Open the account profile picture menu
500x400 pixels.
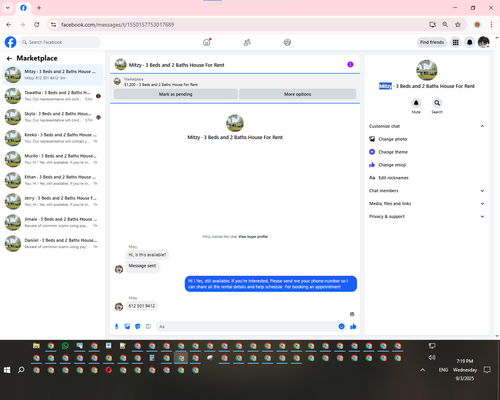pyautogui.click(x=484, y=42)
